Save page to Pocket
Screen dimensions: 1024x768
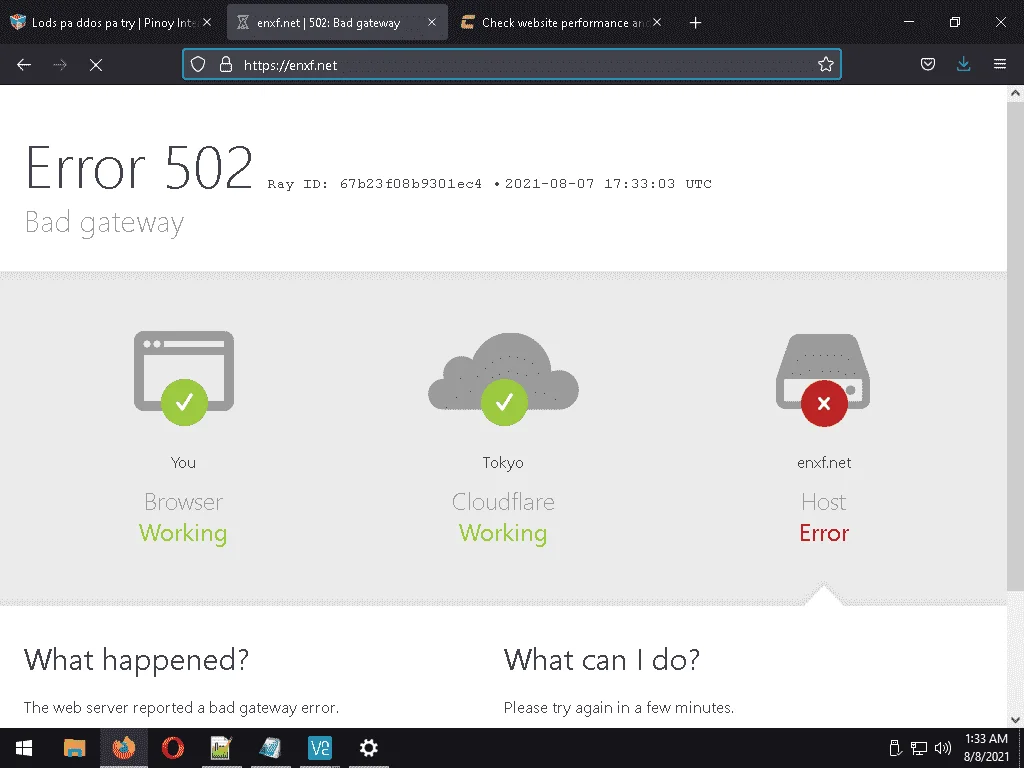927,64
